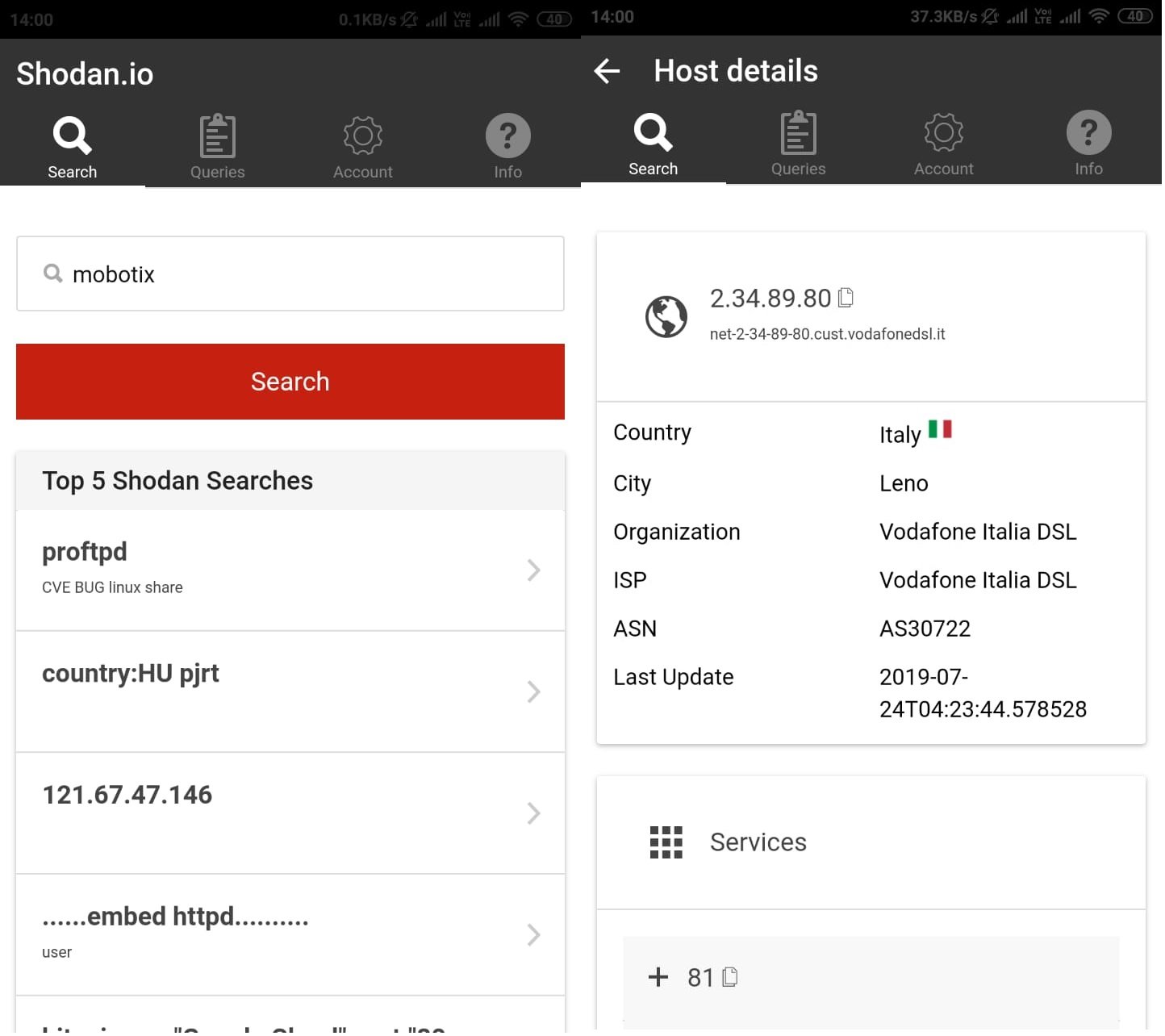Click the globe icon beside the host IP
Screen dimensions: 1165x1036
(666, 316)
